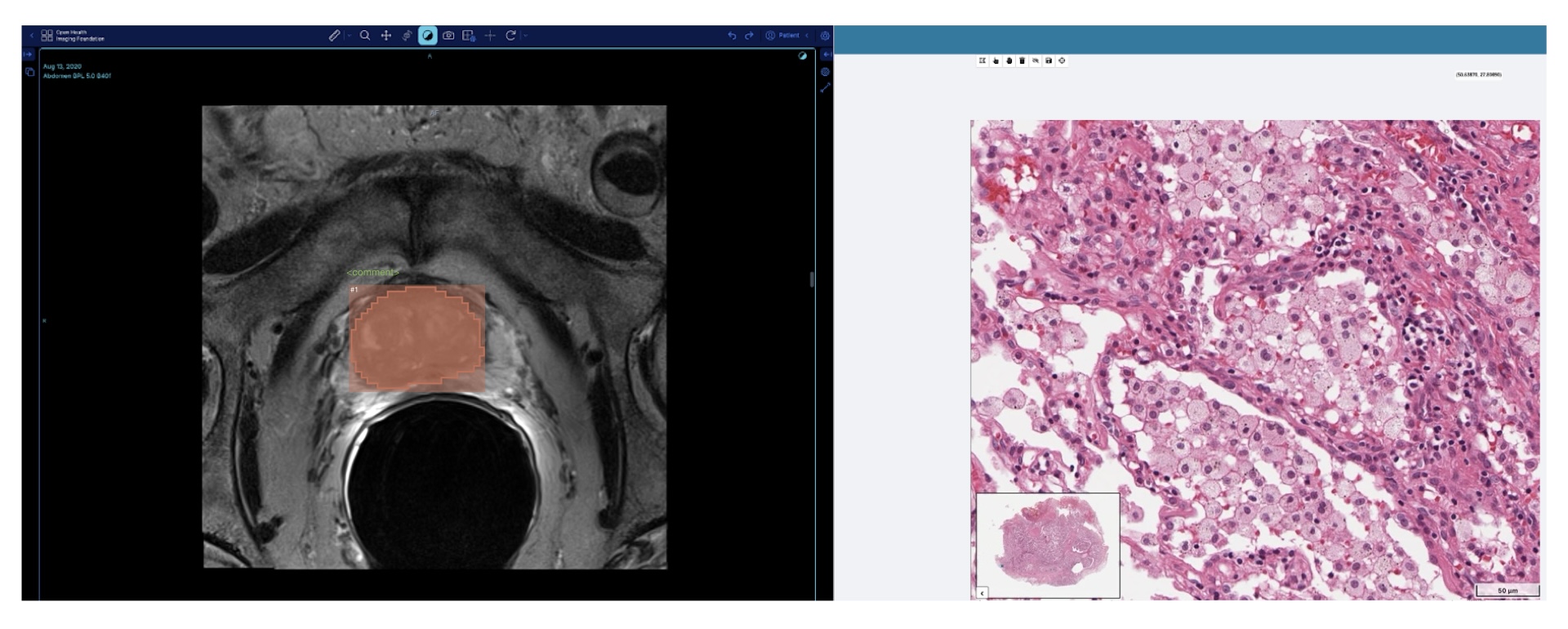Toggle annotation visibility eye icon
This screenshot has width=1568, height=629.
1036,60
